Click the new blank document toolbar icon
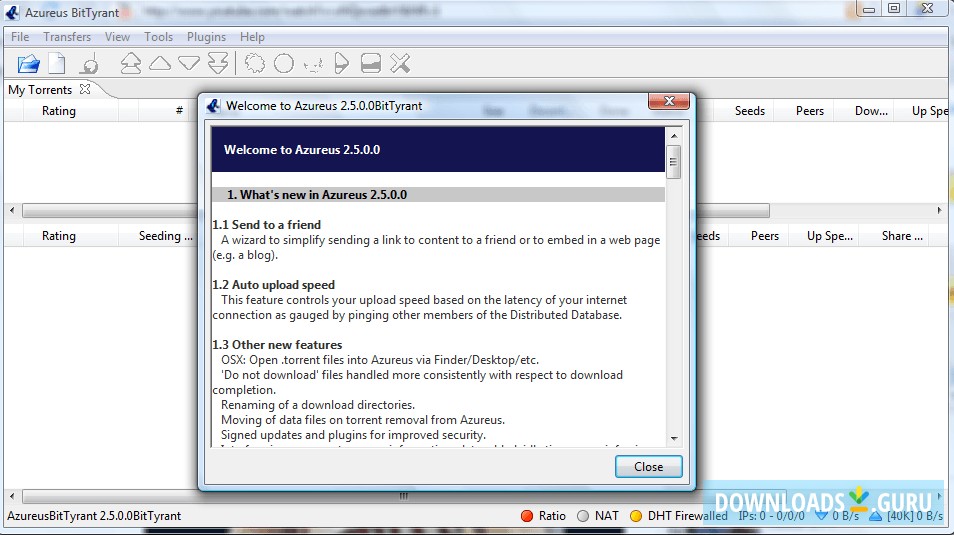The height and width of the screenshot is (535, 954). (57, 63)
